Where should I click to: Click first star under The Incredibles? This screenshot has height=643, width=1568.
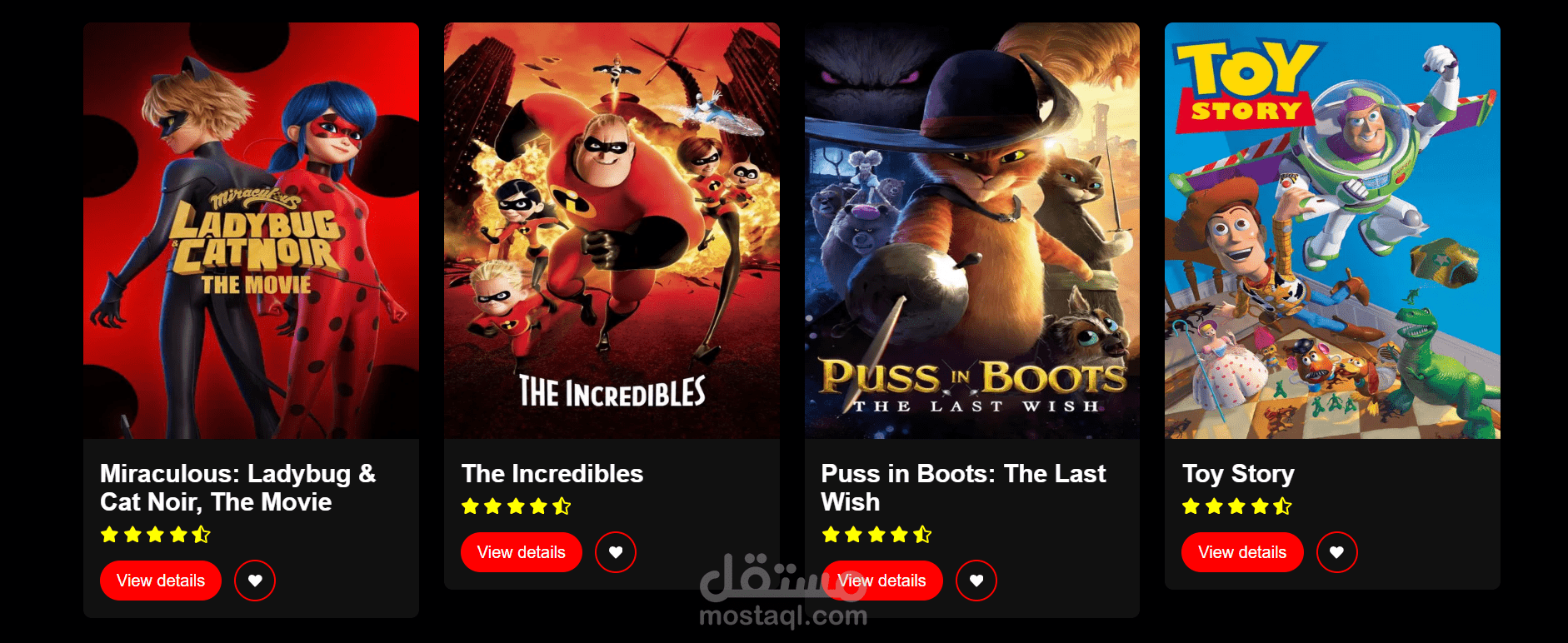pos(470,506)
